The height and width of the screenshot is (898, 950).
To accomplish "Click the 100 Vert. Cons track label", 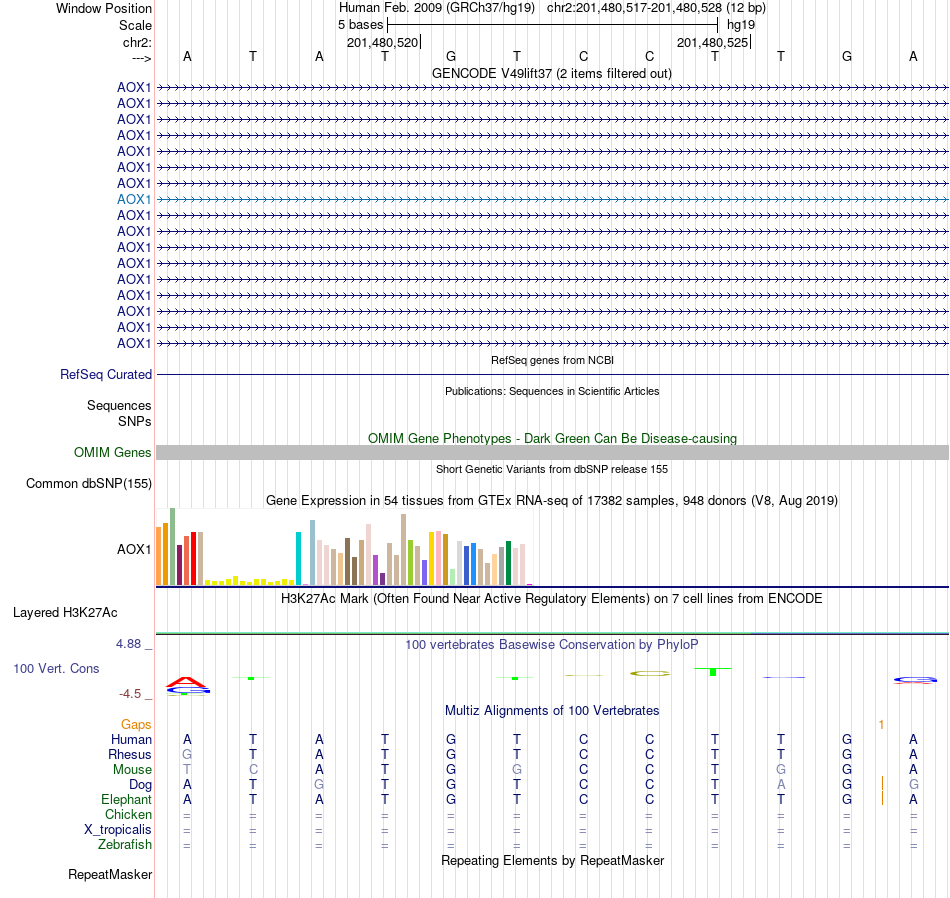I will pyautogui.click(x=56, y=668).
